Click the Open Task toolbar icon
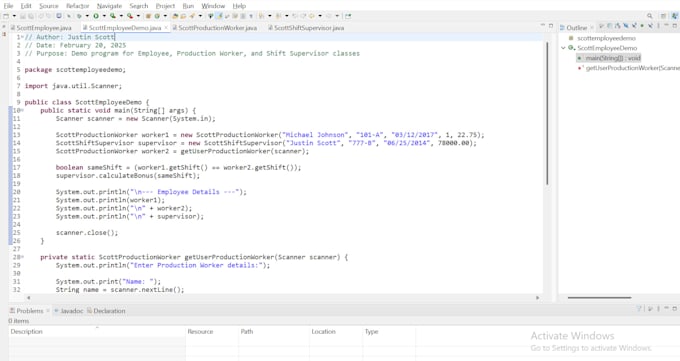 point(183,16)
